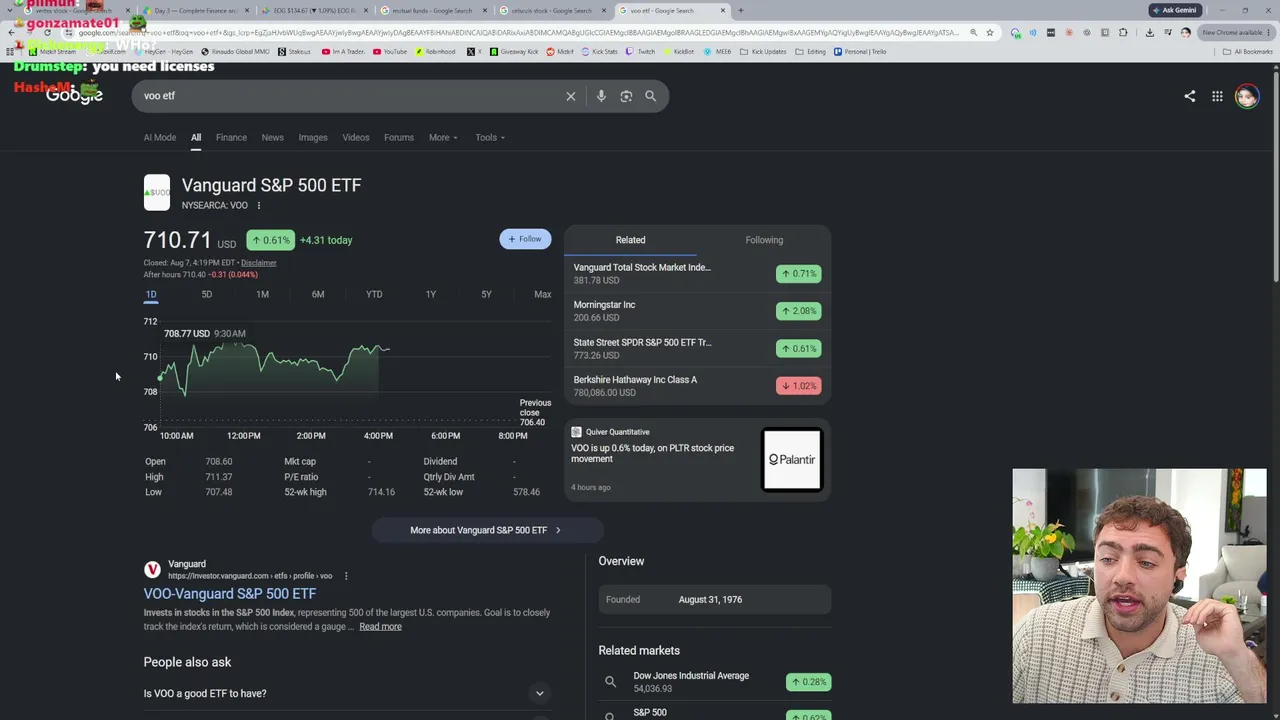Clear the search box with the X icon
1280x720 pixels.
click(x=571, y=96)
